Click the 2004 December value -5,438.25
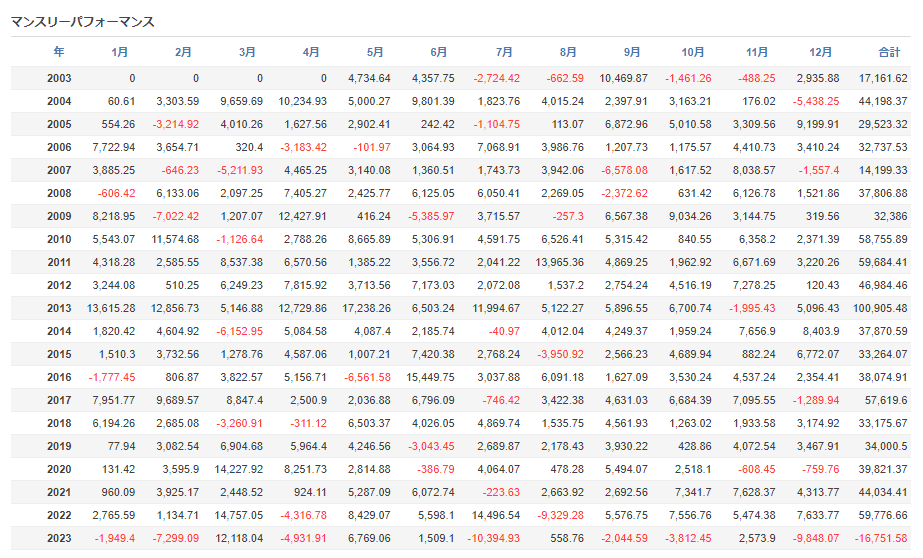Image resolution: width=923 pixels, height=558 pixels. pos(816,101)
